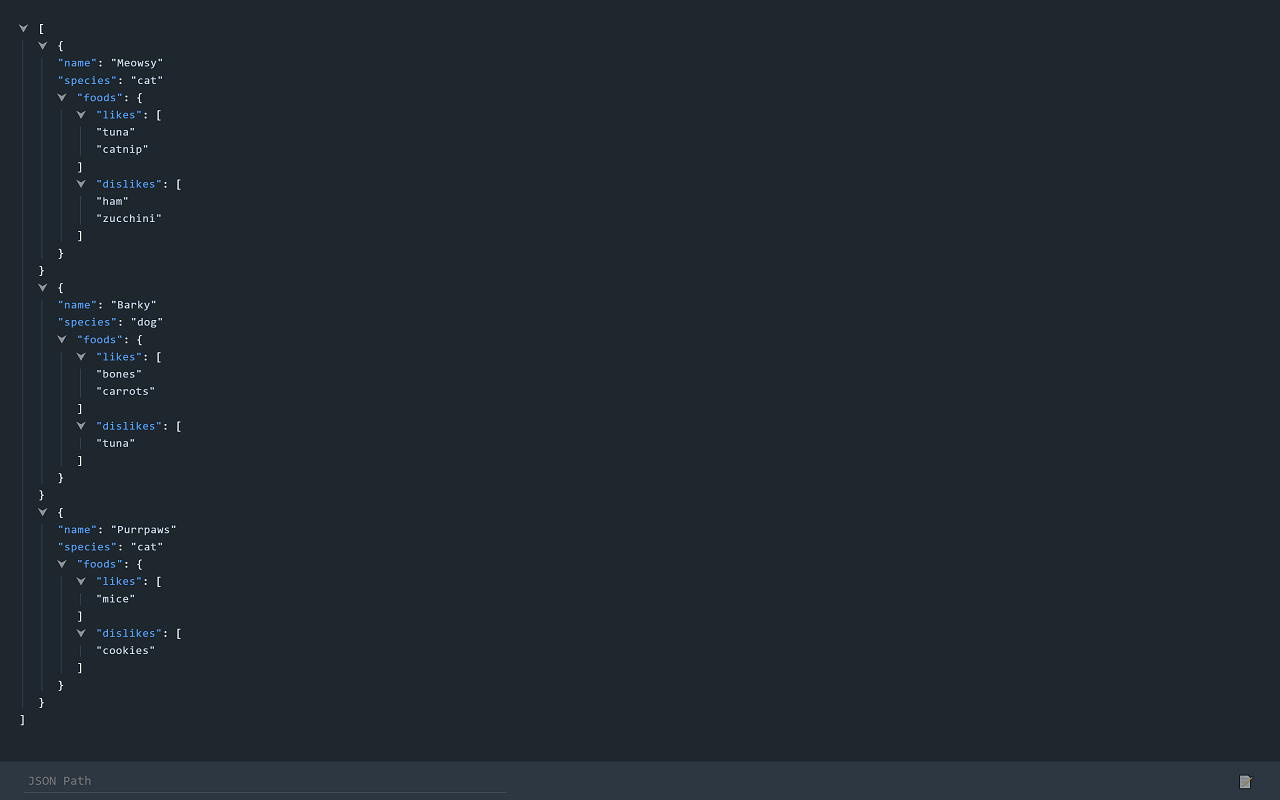Click the "carrots" string value
The image size is (1280, 800).
click(x=126, y=391)
